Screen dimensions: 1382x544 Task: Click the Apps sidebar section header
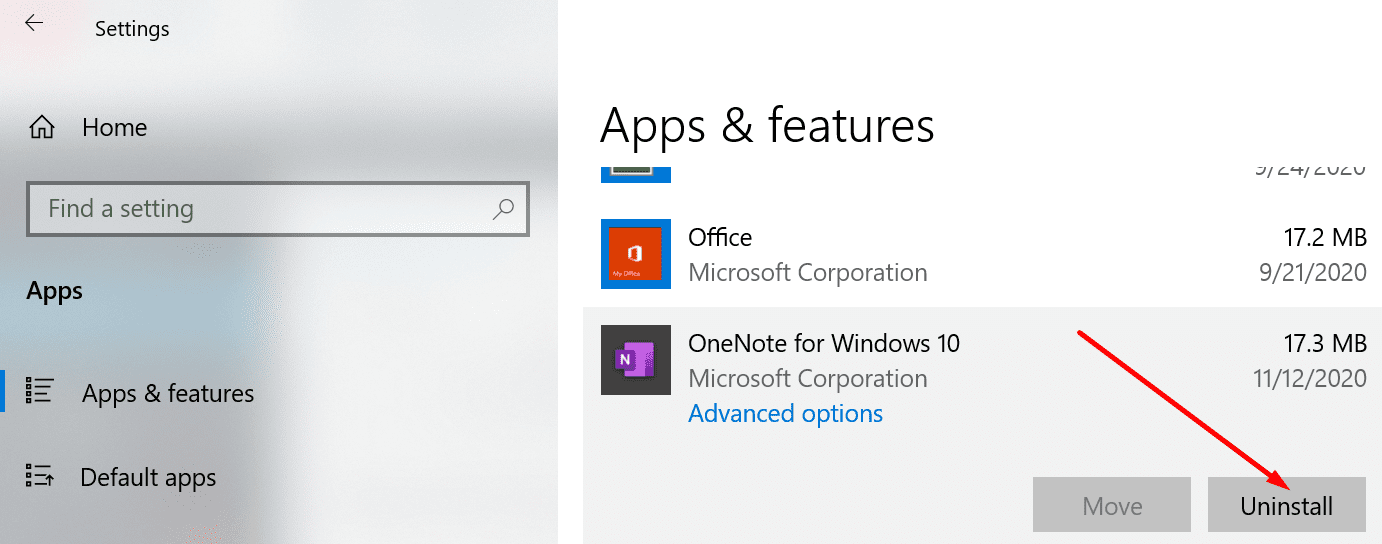click(55, 292)
